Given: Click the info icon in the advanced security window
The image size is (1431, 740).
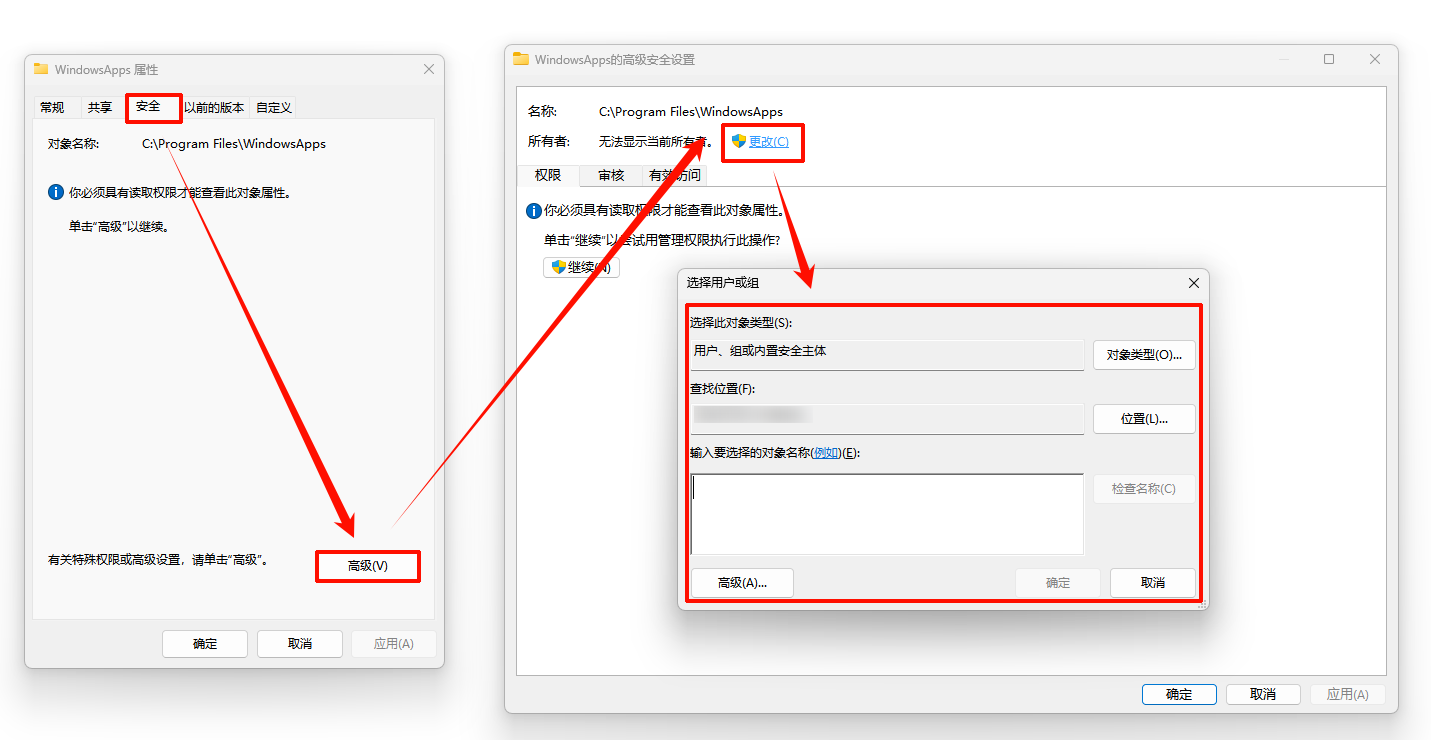Looking at the screenshot, I should point(533,210).
